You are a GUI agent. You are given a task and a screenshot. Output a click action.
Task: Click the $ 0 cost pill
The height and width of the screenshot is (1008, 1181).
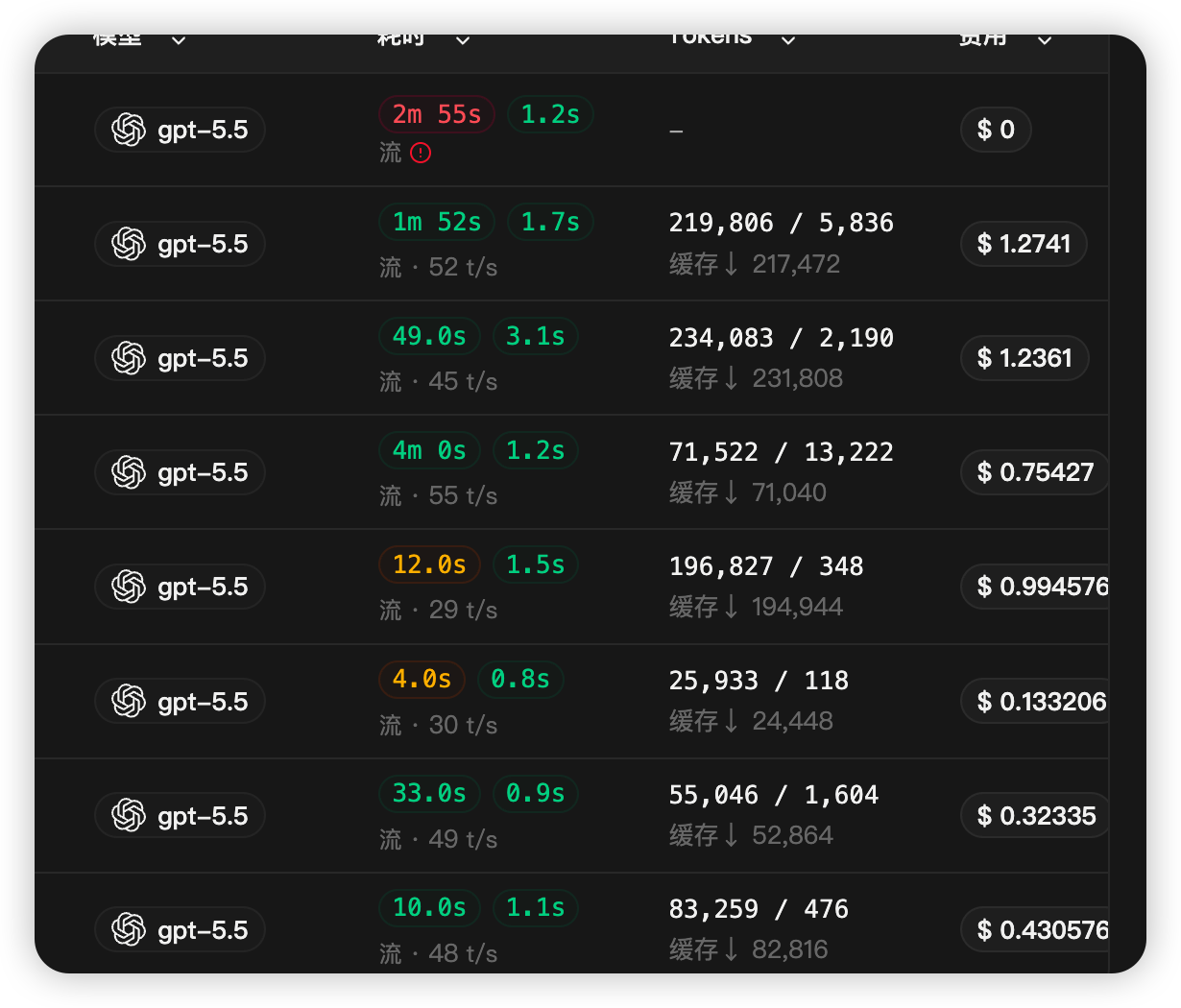[996, 130]
